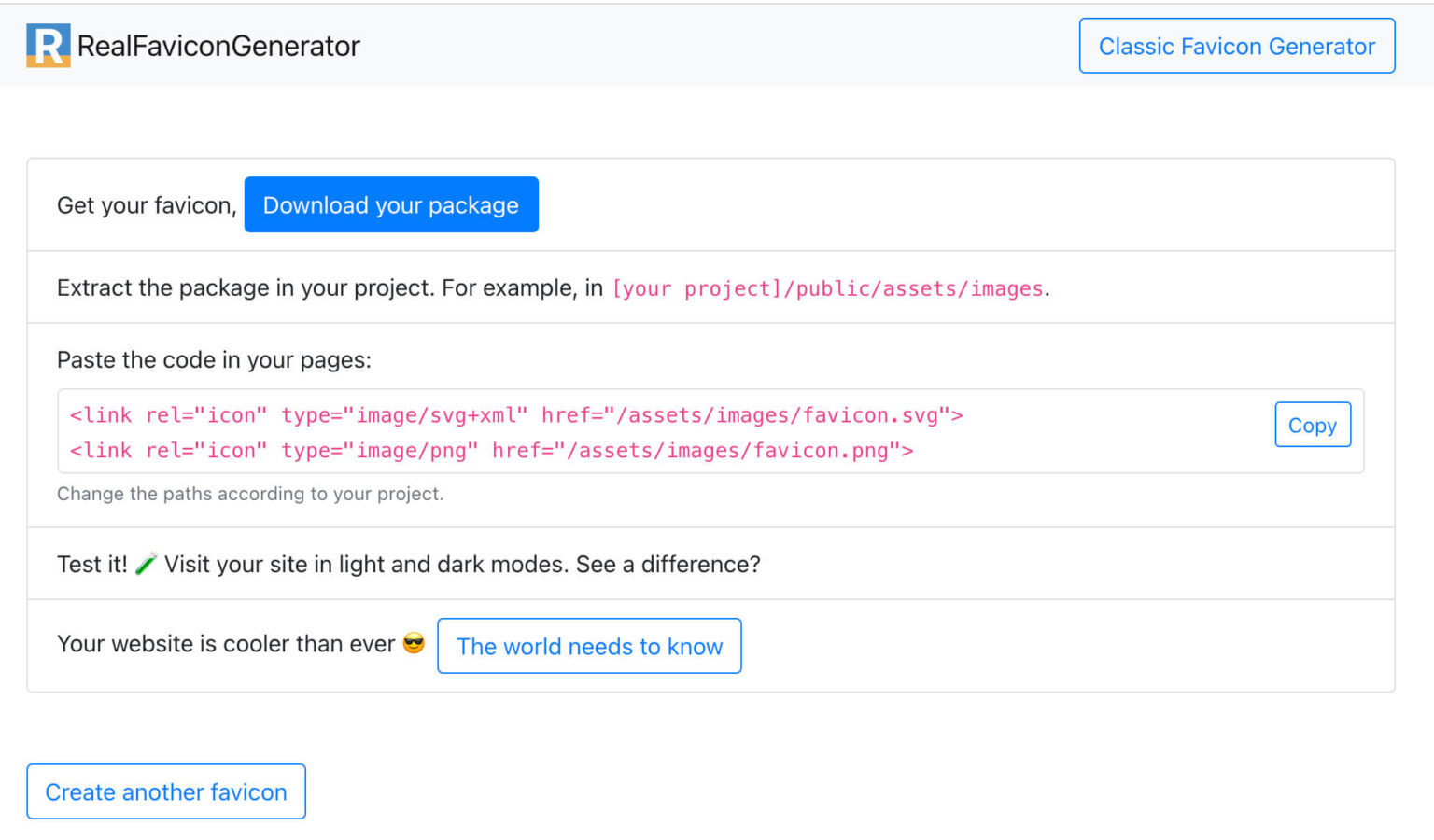Click the 'Paste the code in your pages' heading
The height and width of the screenshot is (840, 1434).
[x=214, y=359]
